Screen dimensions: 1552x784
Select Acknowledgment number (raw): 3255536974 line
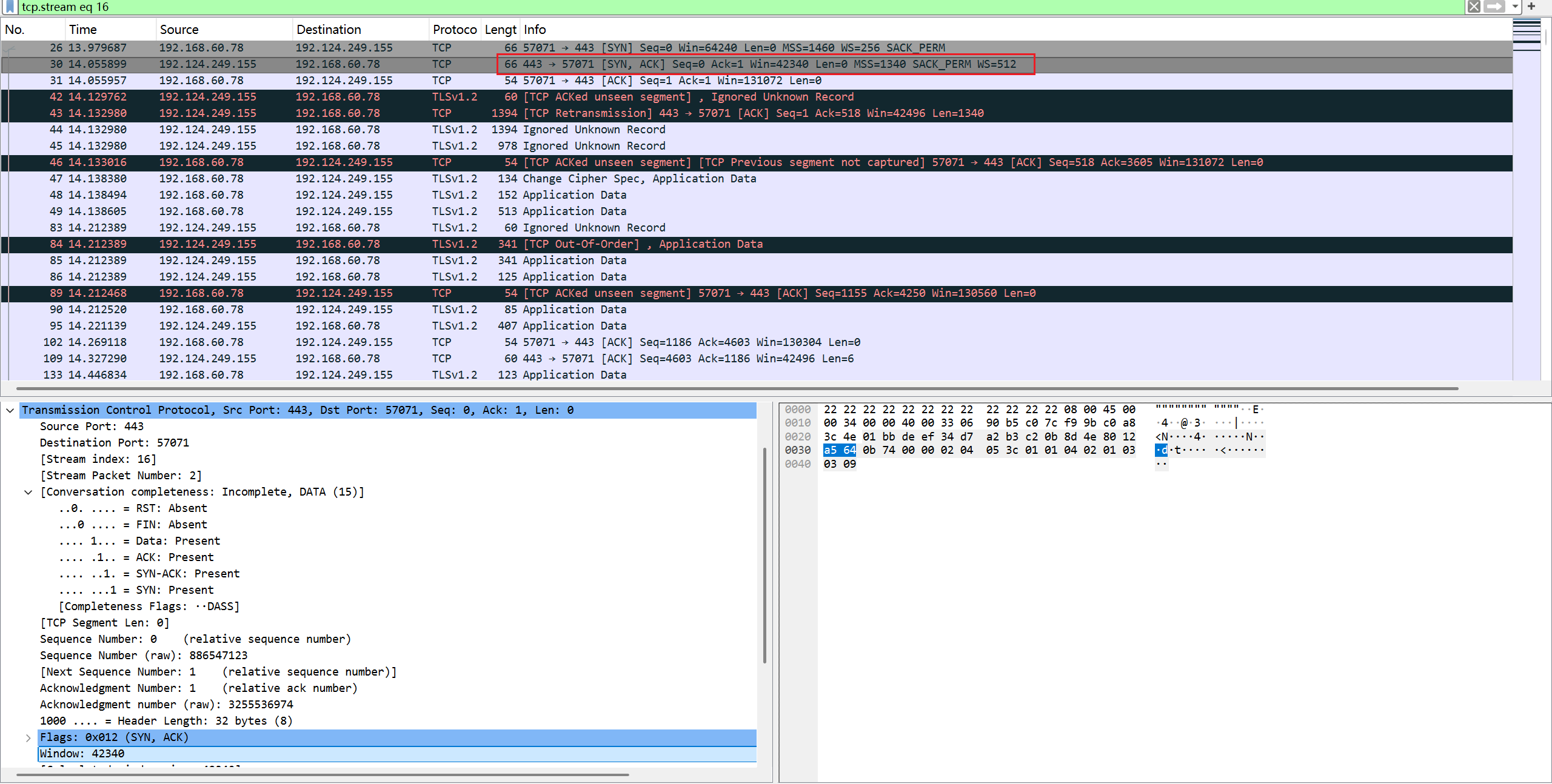tap(167, 705)
